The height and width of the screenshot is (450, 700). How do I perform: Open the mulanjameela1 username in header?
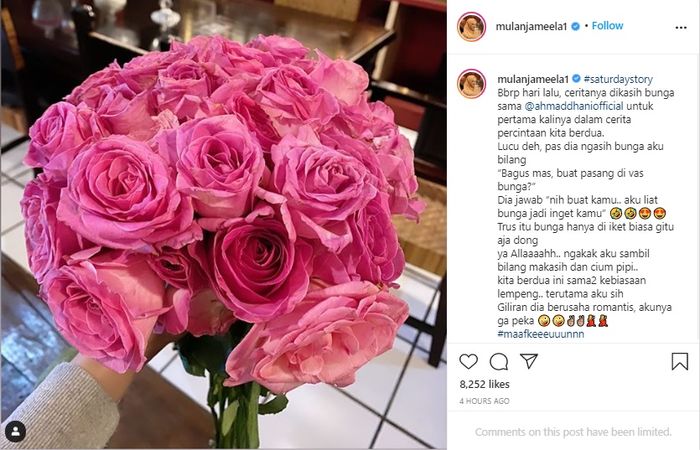tap(531, 26)
